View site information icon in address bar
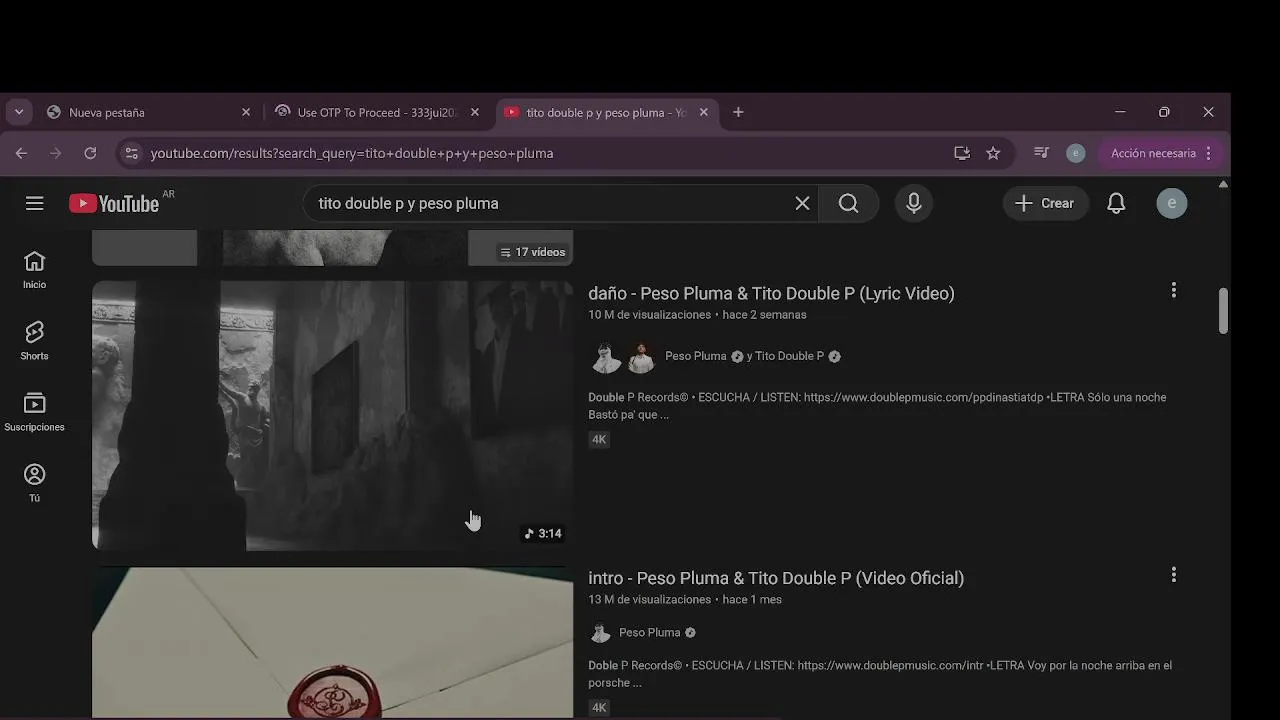The height and width of the screenshot is (720, 1280). coord(130,153)
